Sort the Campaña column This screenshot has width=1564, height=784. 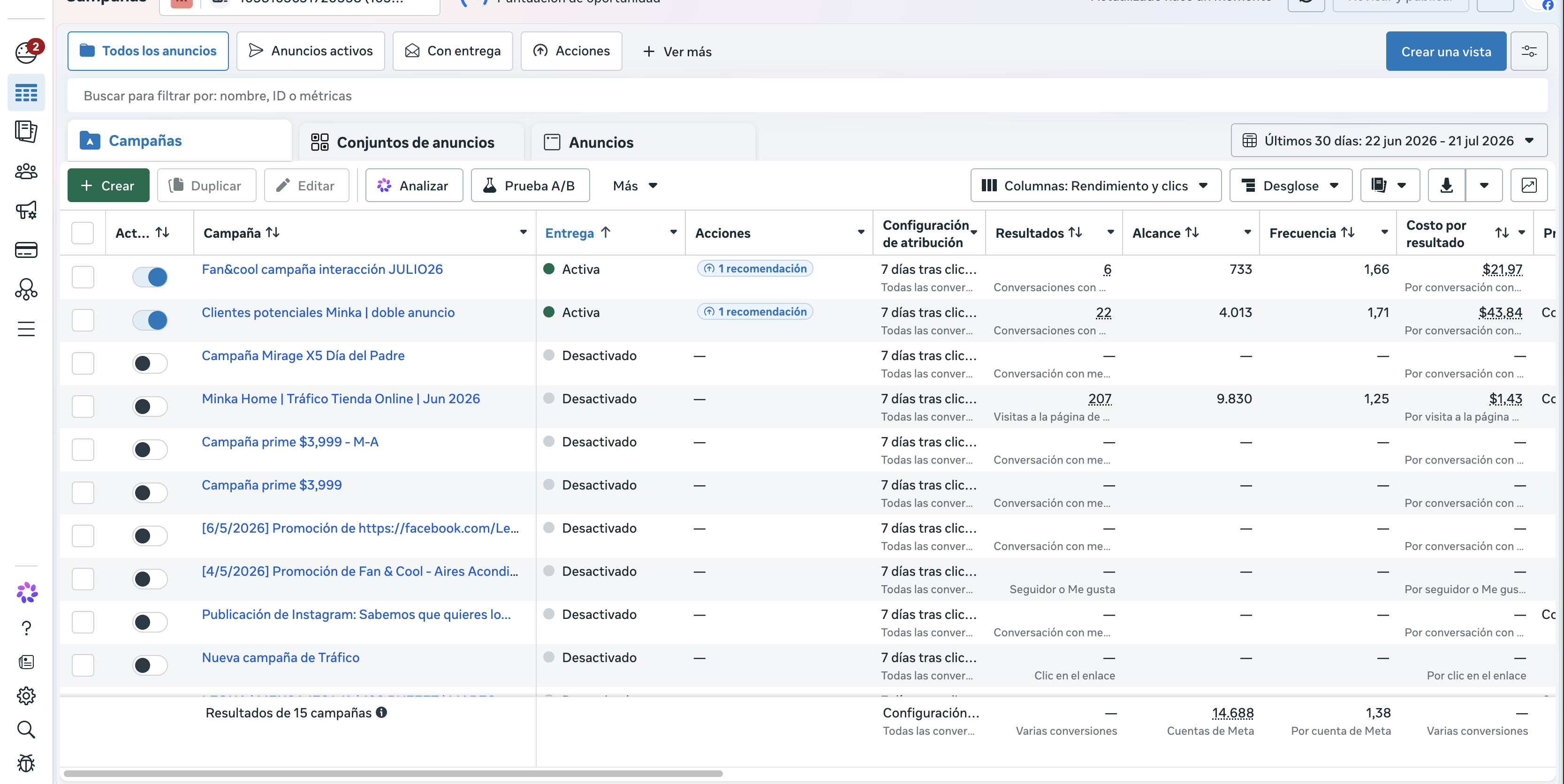pos(273,233)
